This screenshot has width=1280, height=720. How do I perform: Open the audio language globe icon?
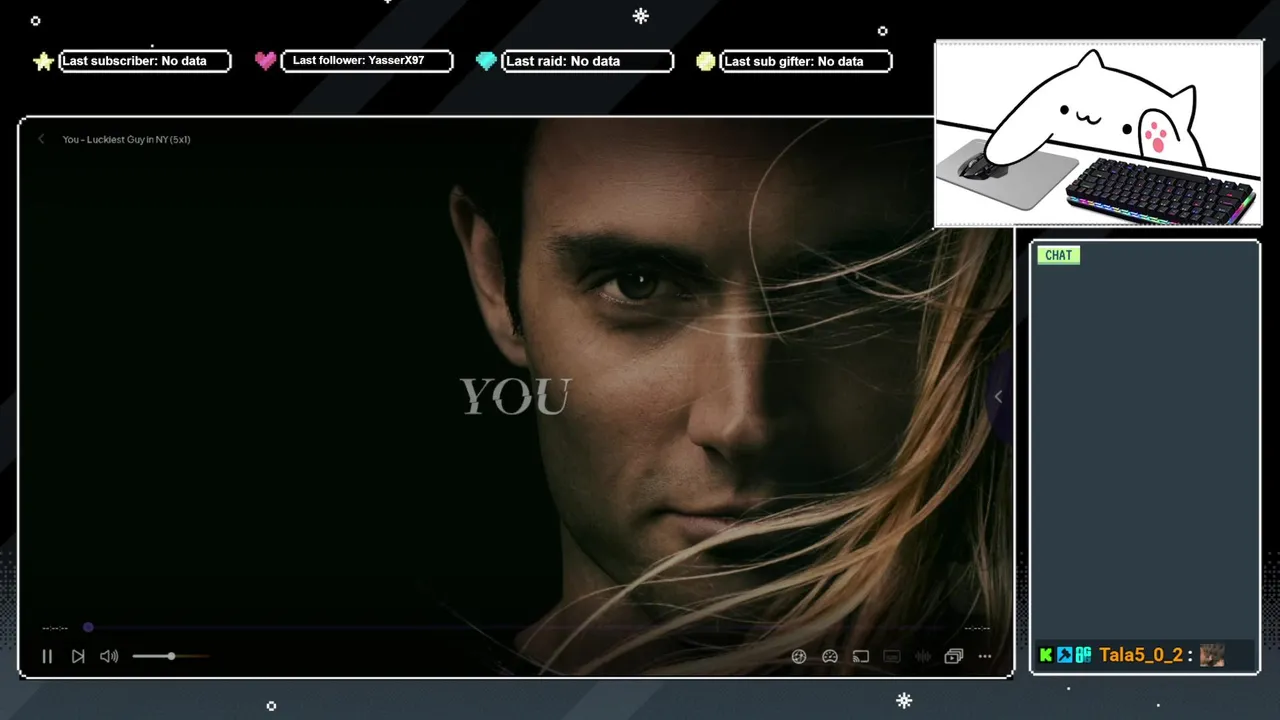click(x=799, y=657)
